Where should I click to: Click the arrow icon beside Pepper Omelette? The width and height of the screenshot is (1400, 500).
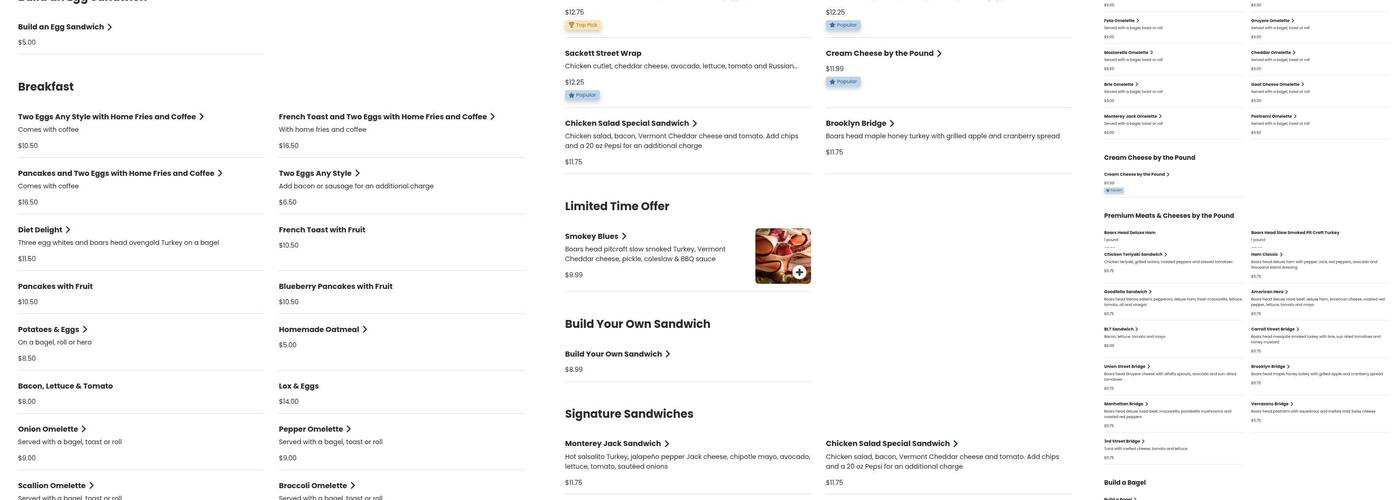pyautogui.click(x=349, y=429)
